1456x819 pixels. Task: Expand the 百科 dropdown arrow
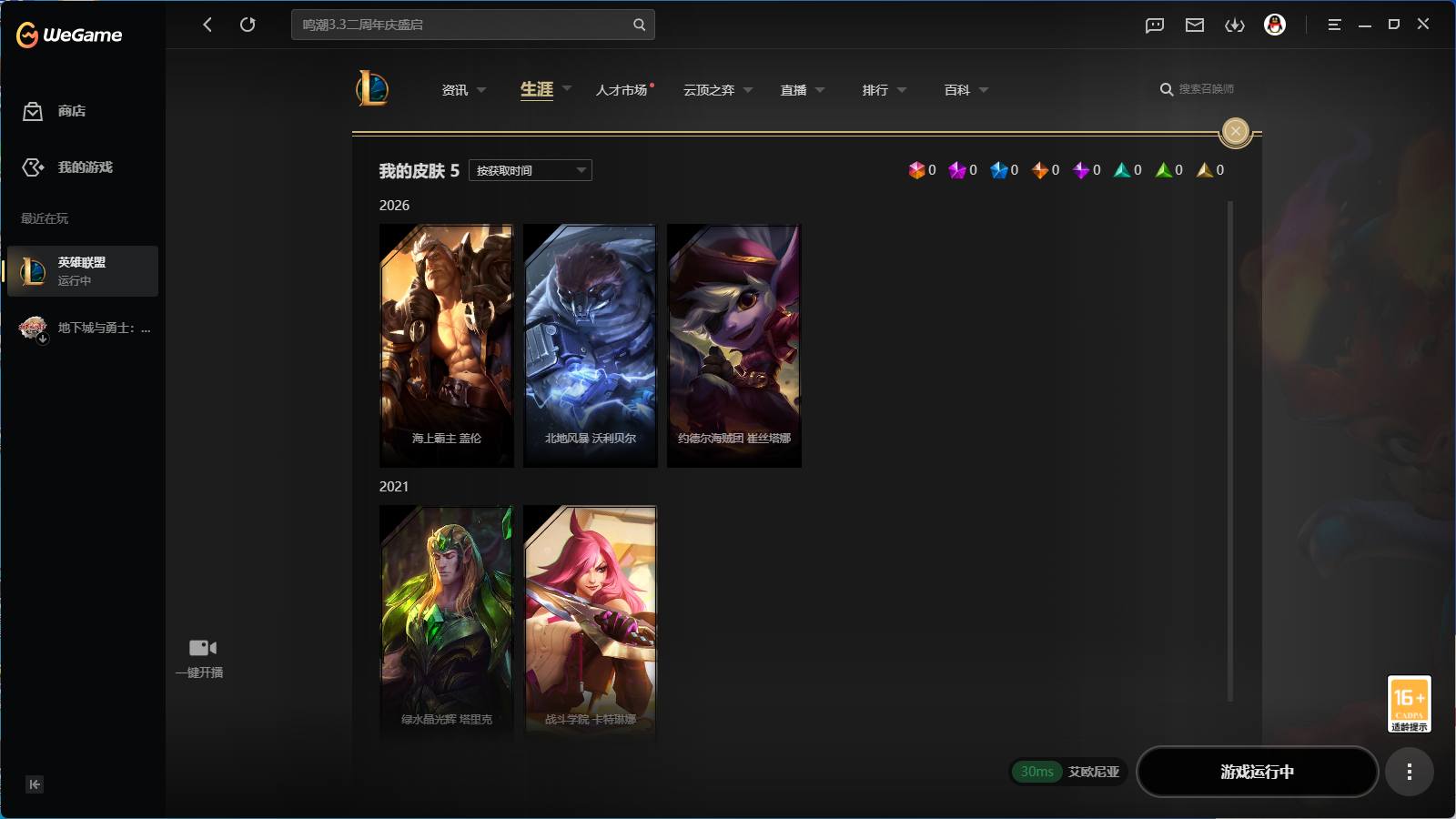pyautogui.click(x=984, y=90)
